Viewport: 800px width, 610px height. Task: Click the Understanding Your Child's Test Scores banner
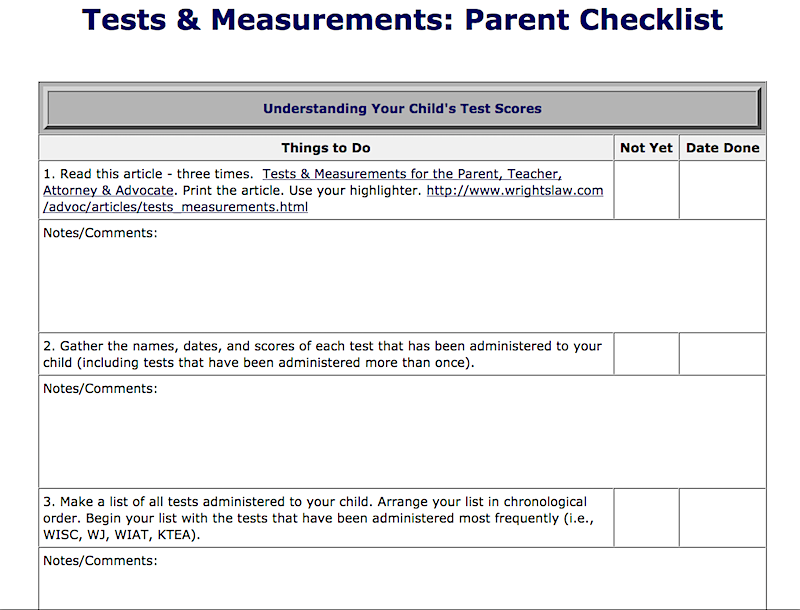coord(403,109)
